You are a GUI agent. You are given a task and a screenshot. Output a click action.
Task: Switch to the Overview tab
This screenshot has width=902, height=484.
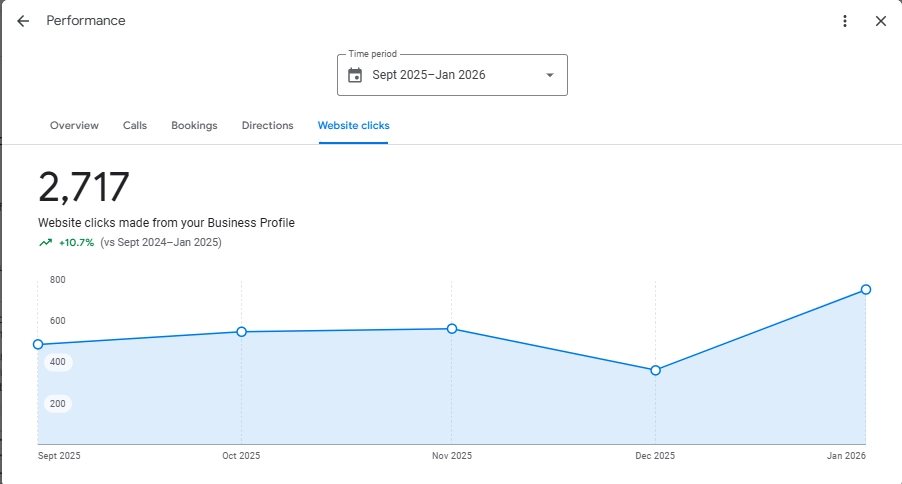click(74, 125)
